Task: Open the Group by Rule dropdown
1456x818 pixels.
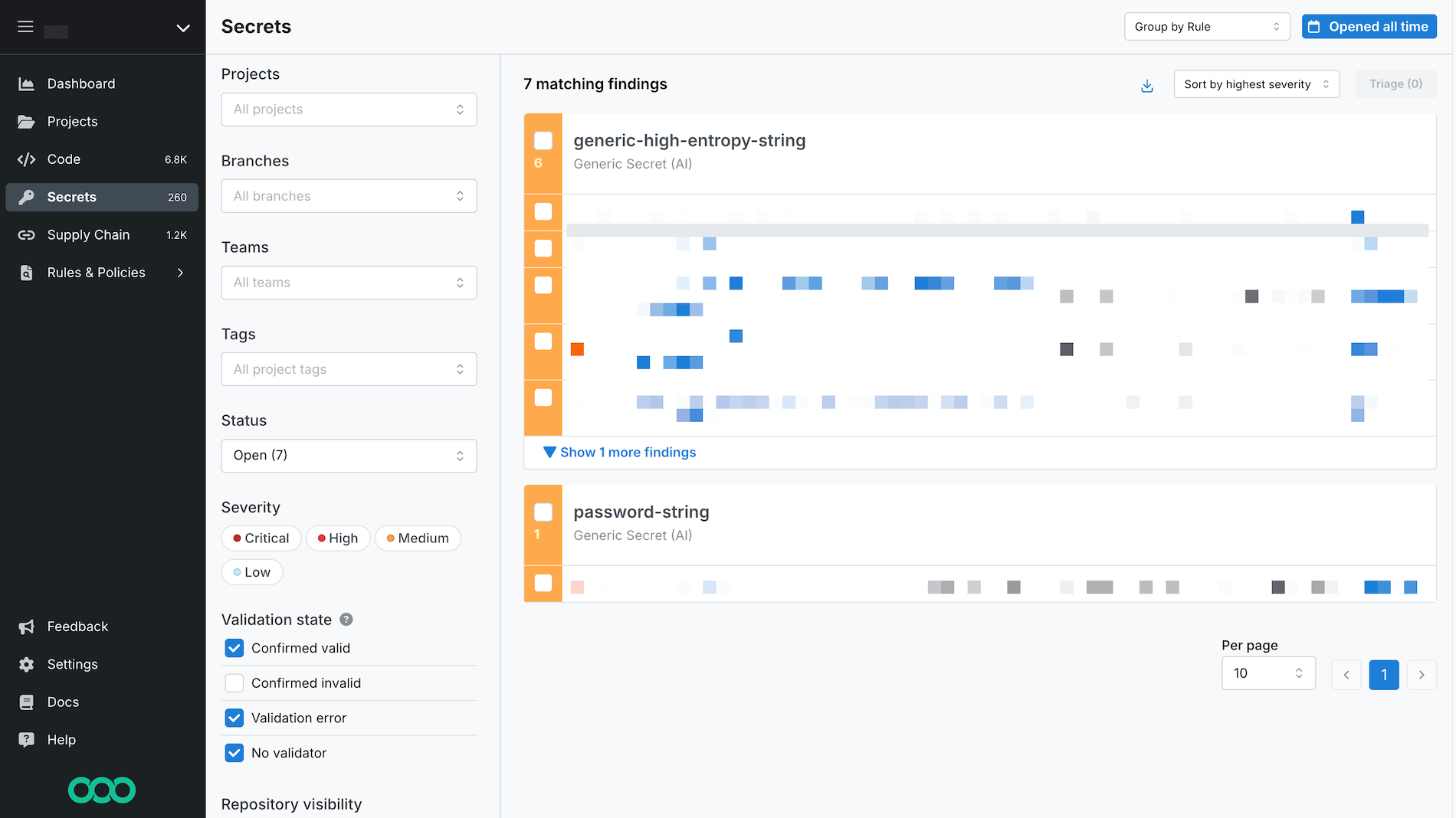Action: click(1207, 26)
